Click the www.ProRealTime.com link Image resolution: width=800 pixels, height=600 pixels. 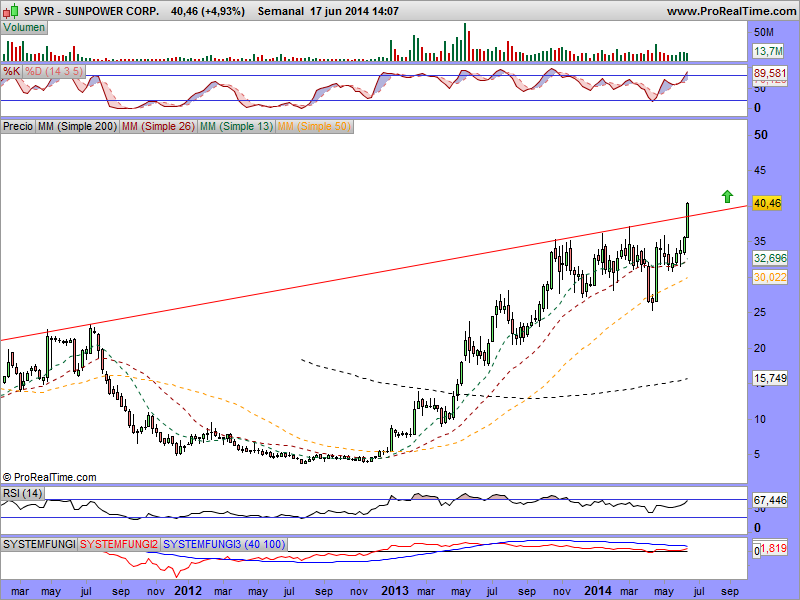click(x=731, y=11)
